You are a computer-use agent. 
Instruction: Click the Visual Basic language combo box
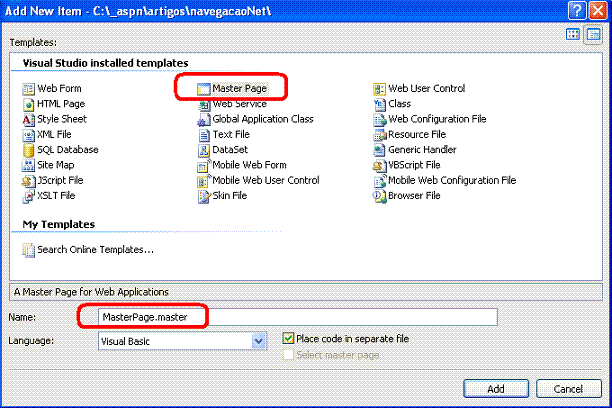point(182,341)
